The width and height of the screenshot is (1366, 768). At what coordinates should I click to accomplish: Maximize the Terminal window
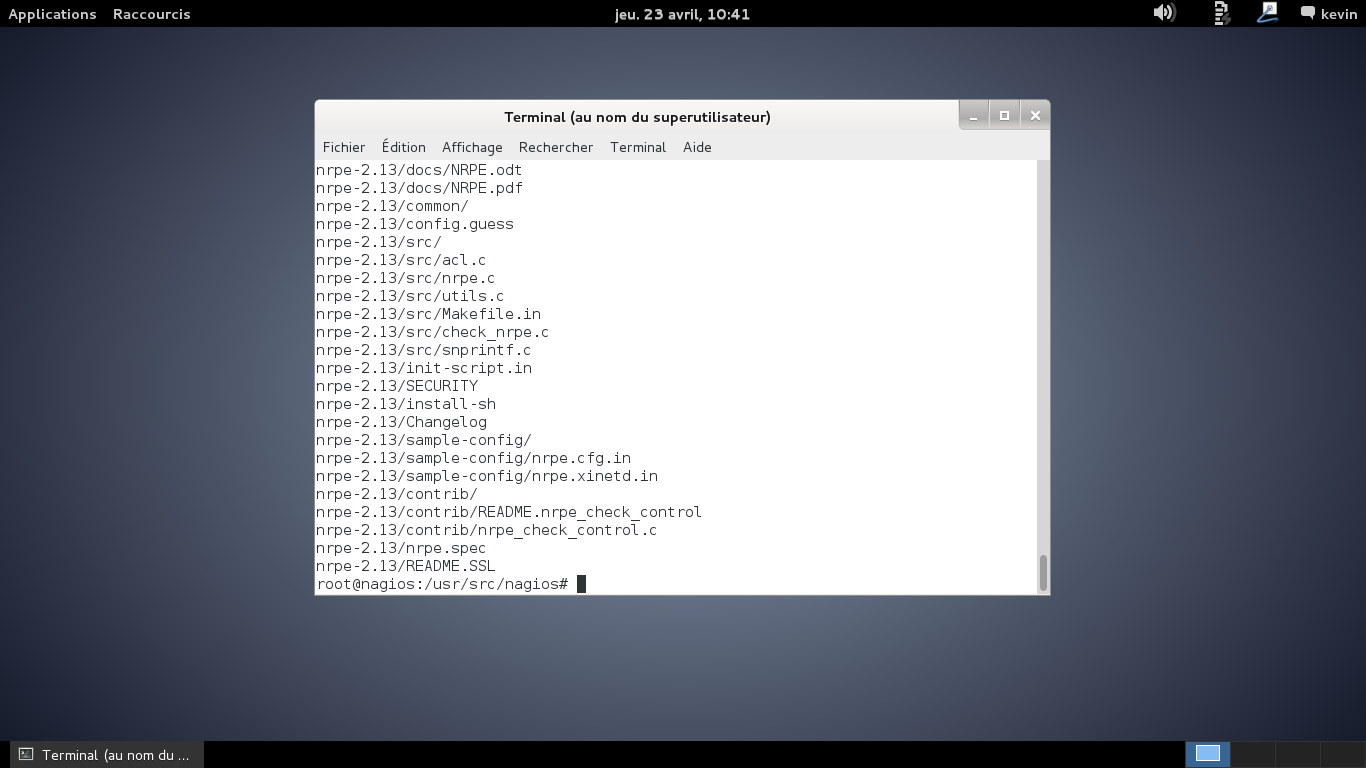point(1004,116)
